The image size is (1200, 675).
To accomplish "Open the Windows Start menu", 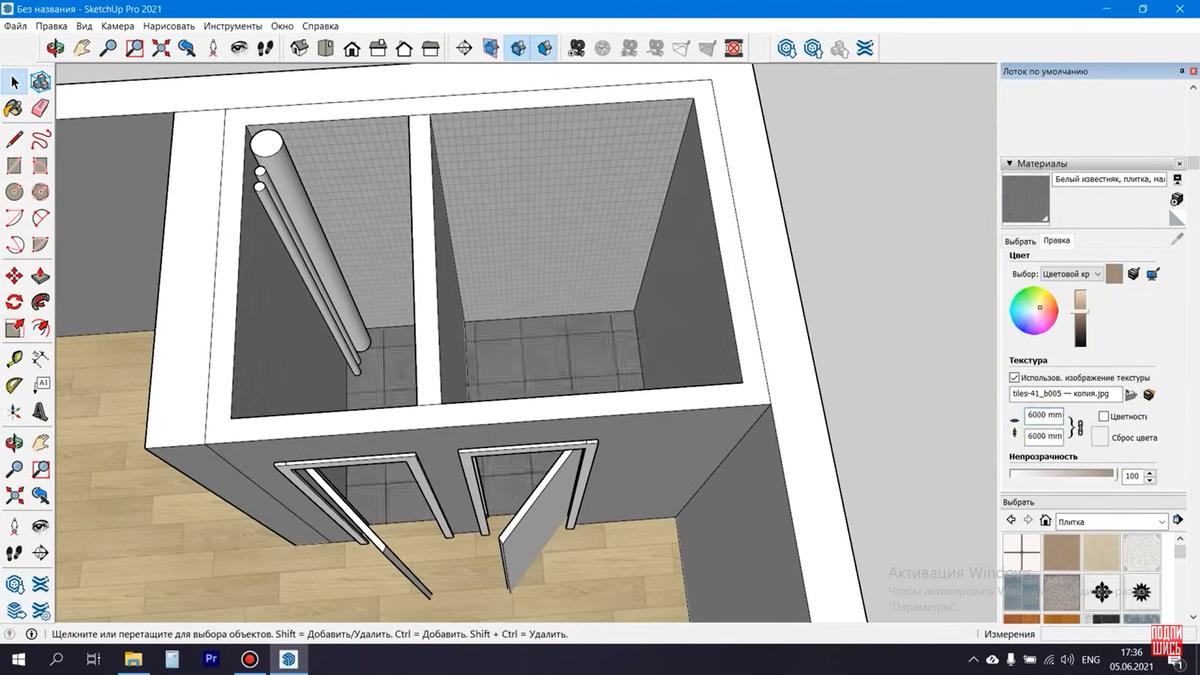I will coord(19,660).
